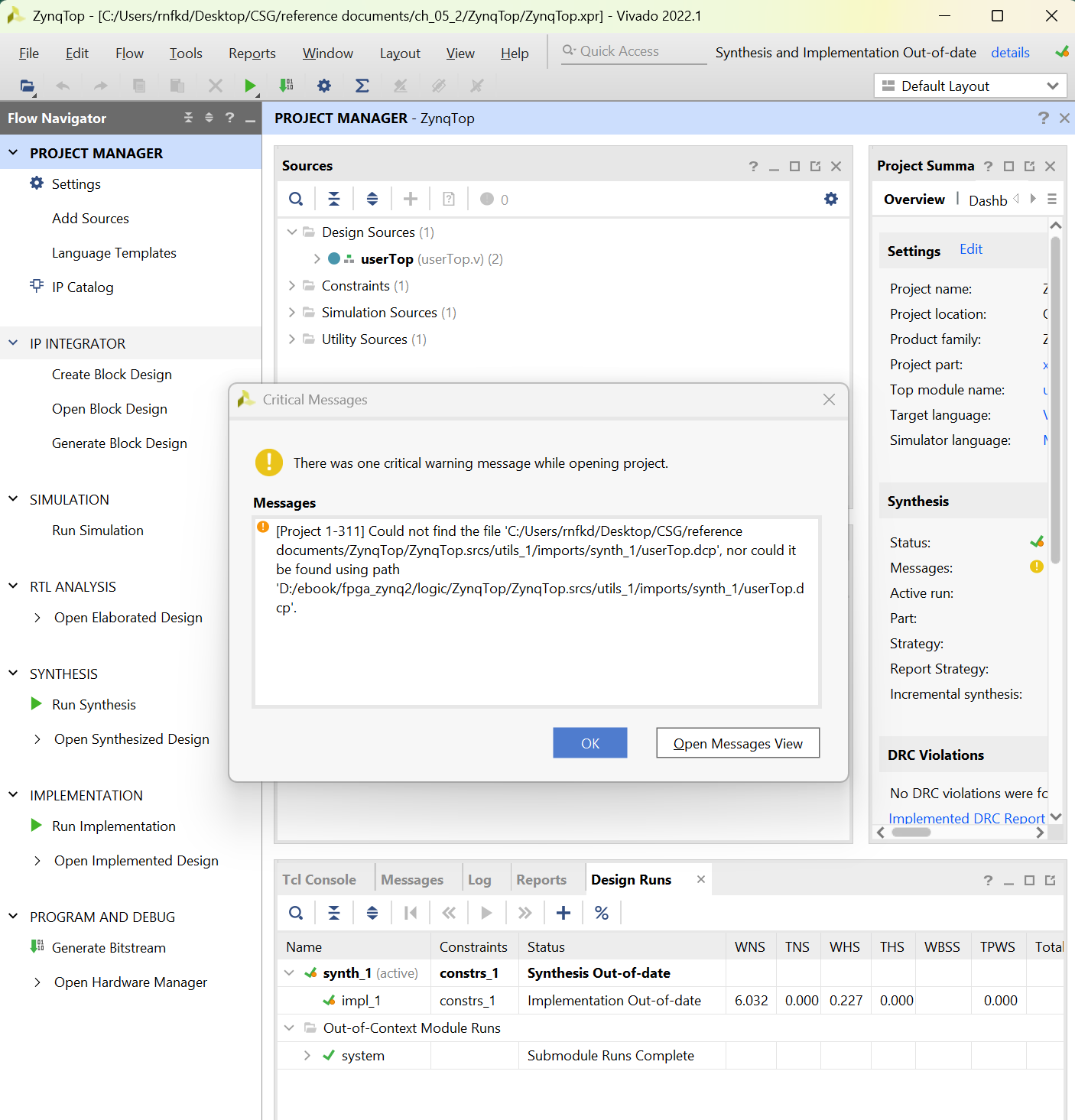Collapse all design runs
The image size is (1075, 1120).
click(x=334, y=913)
